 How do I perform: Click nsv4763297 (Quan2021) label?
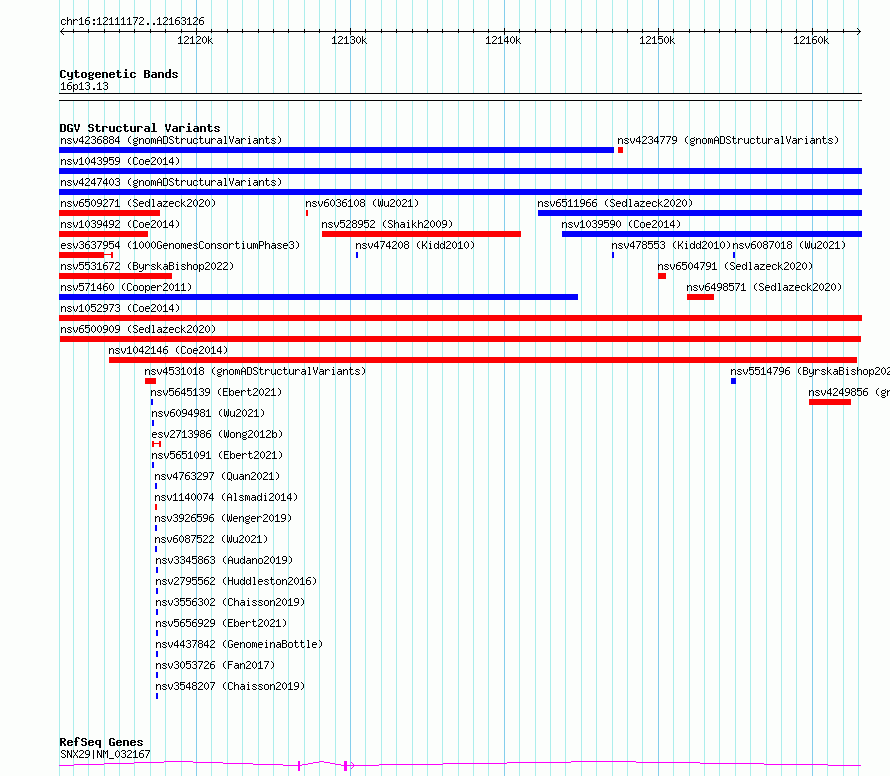(x=217, y=476)
